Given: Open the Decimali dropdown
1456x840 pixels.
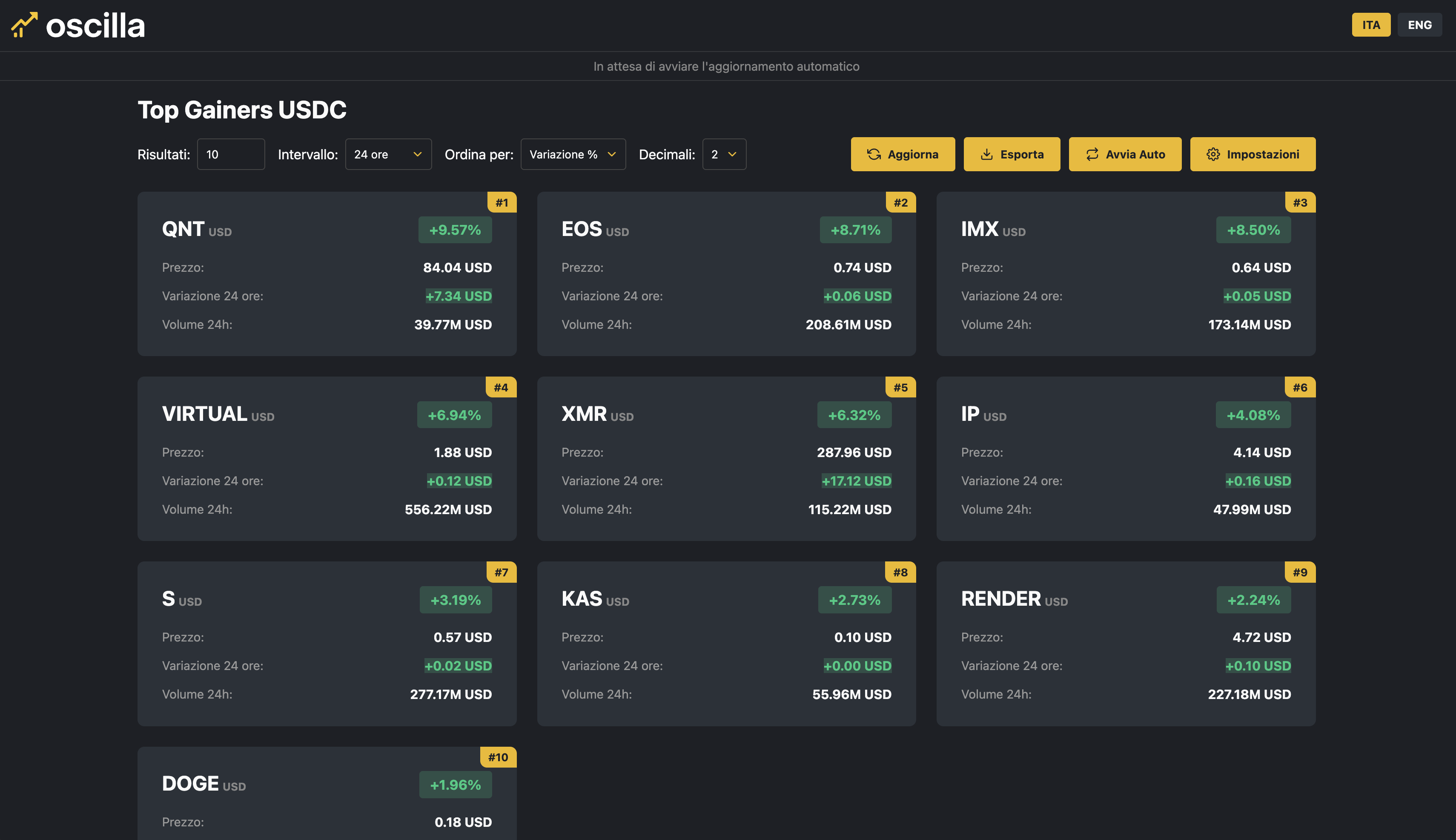Looking at the screenshot, I should (724, 154).
